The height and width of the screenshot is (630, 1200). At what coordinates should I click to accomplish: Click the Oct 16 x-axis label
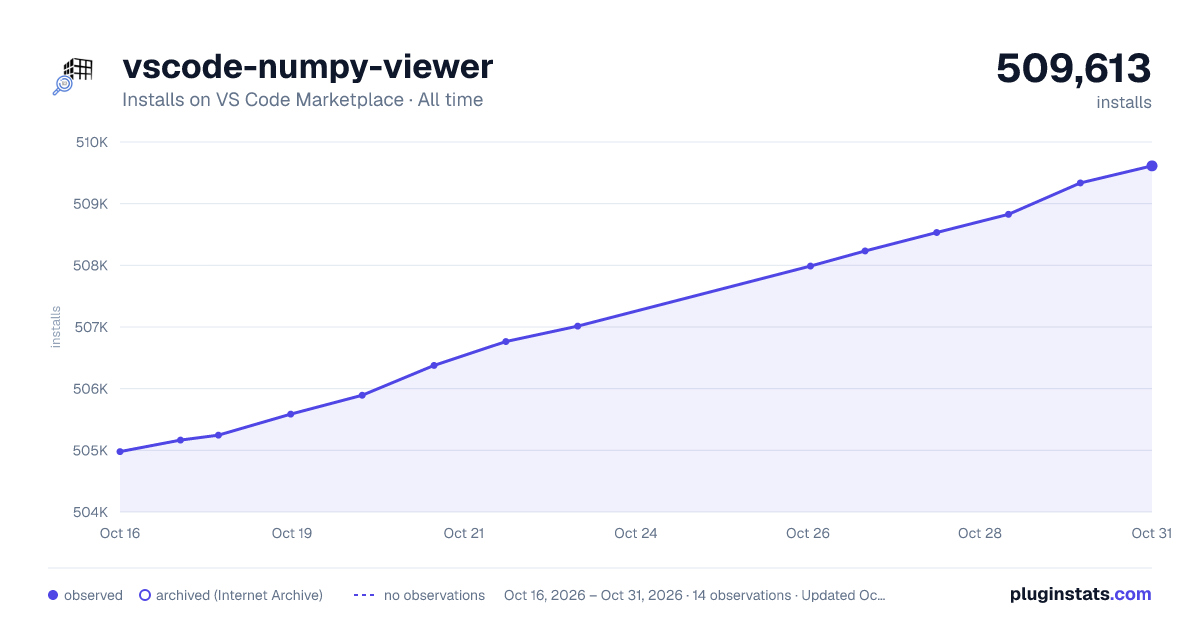point(120,533)
